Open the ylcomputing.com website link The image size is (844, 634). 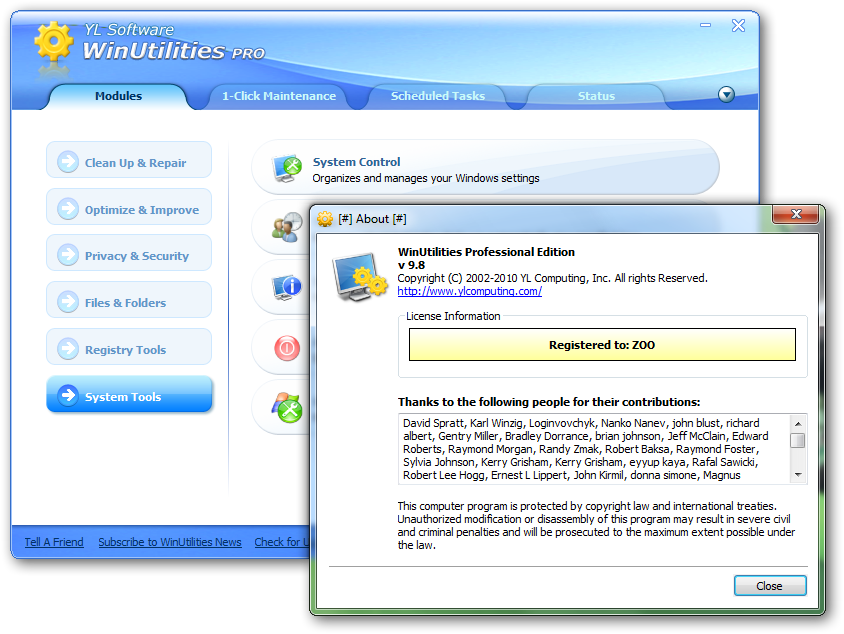coord(469,291)
